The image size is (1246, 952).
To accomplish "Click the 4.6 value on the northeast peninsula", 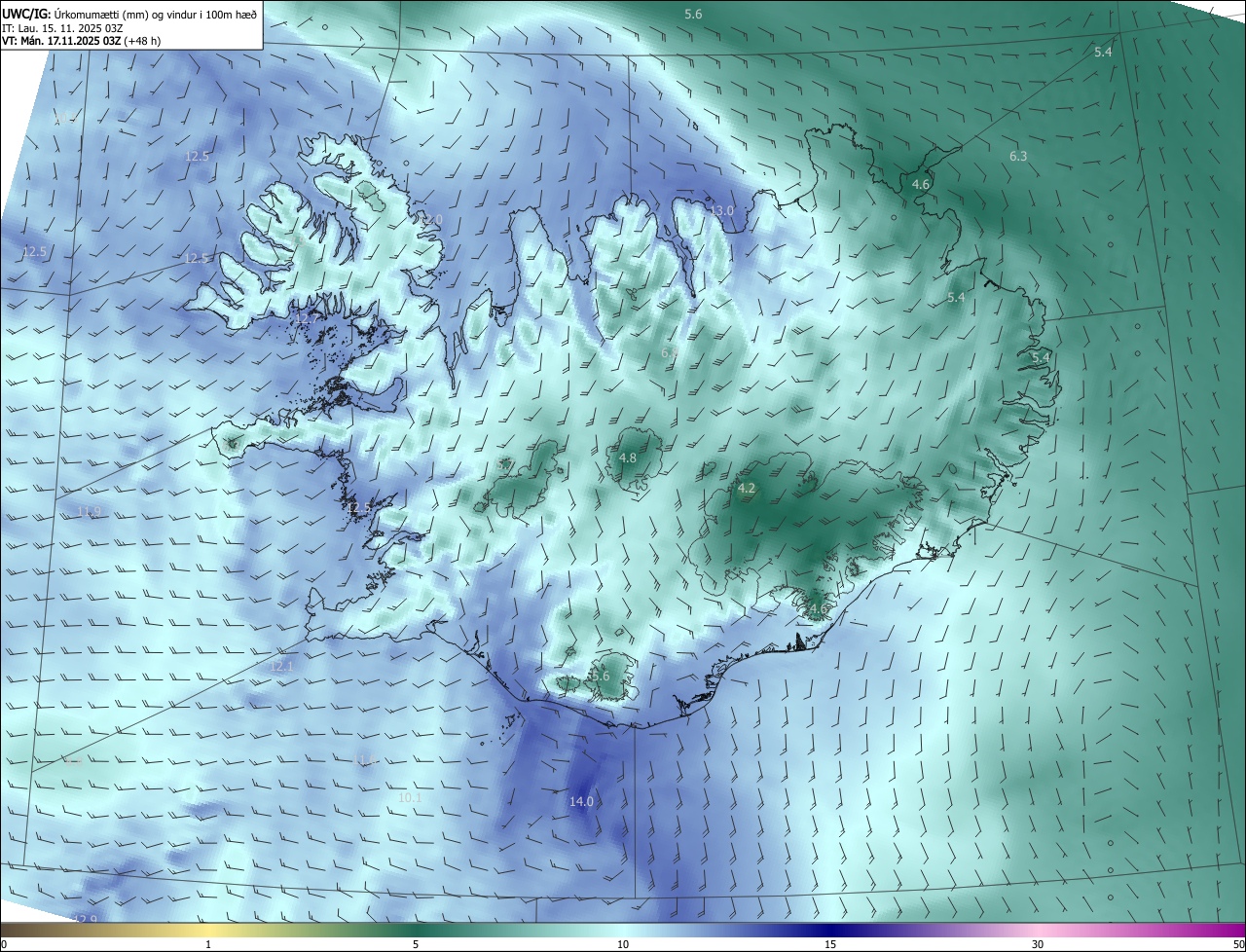I will 921,184.
